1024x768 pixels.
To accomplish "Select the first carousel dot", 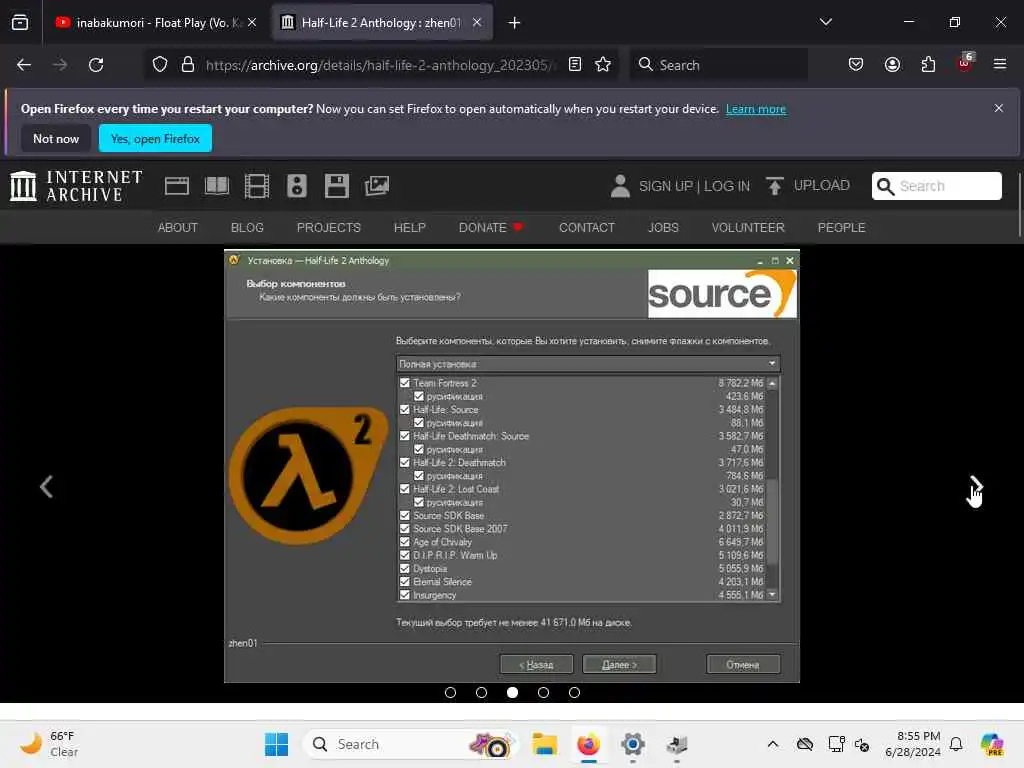I will pos(450,692).
